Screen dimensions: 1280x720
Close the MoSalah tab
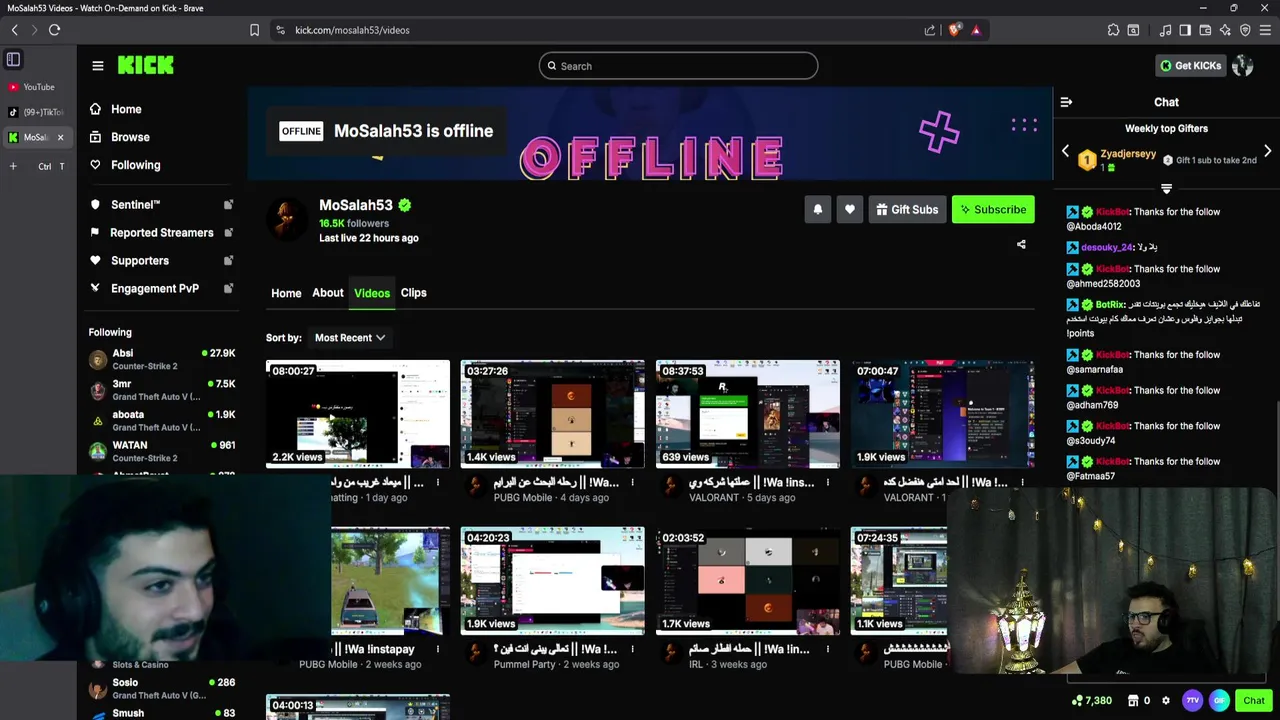click(60, 138)
